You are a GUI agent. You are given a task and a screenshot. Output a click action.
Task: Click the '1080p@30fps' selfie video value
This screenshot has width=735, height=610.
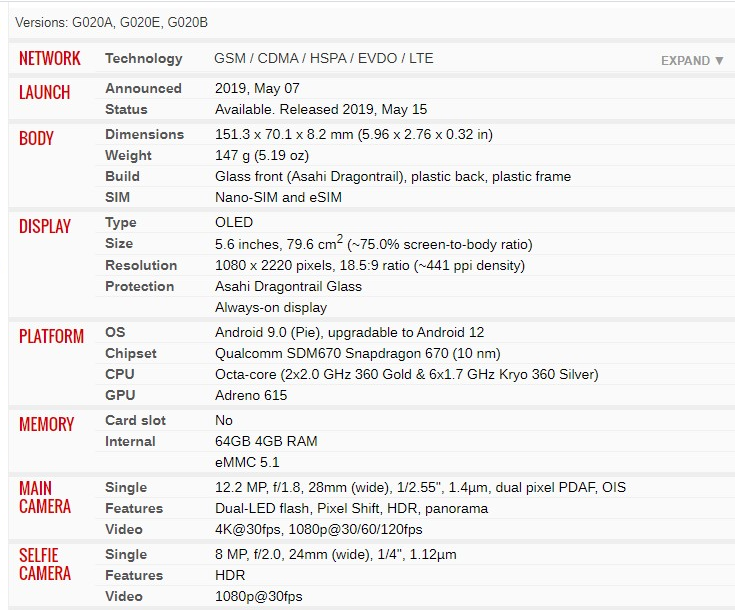(258, 596)
